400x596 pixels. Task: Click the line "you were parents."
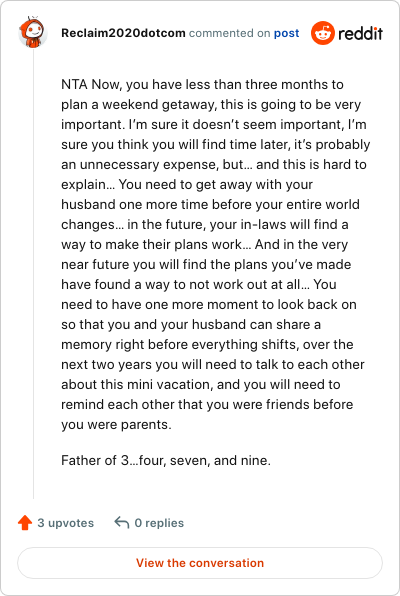(116, 424)
